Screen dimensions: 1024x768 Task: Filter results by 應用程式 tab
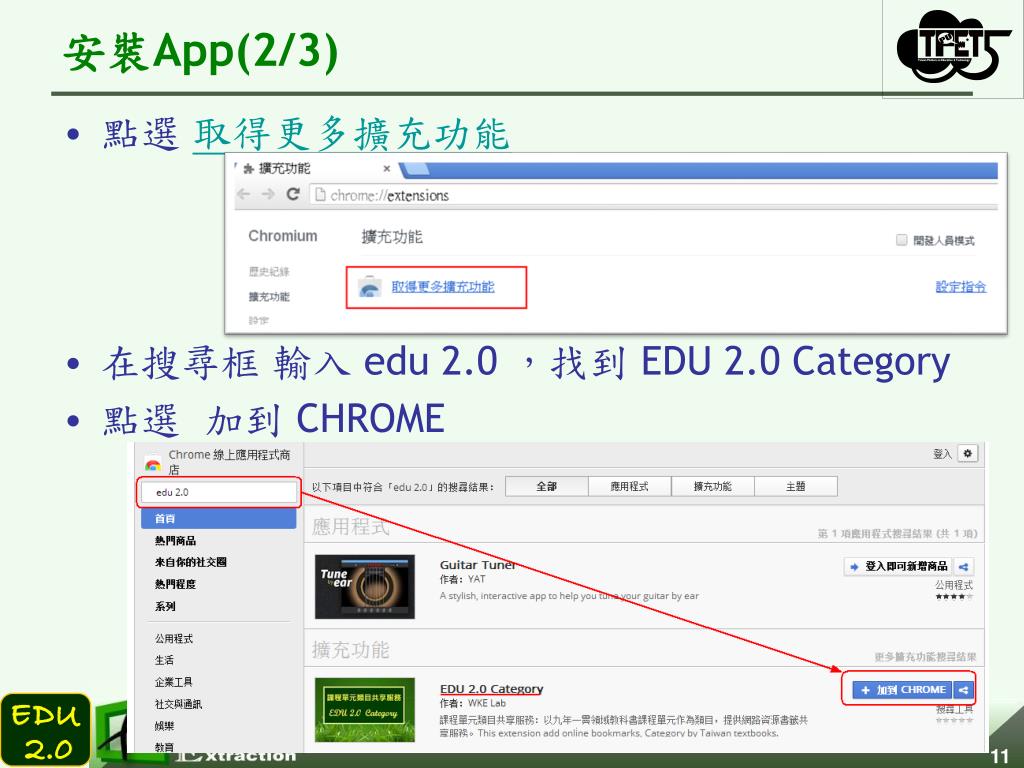(x=630, y=487)
